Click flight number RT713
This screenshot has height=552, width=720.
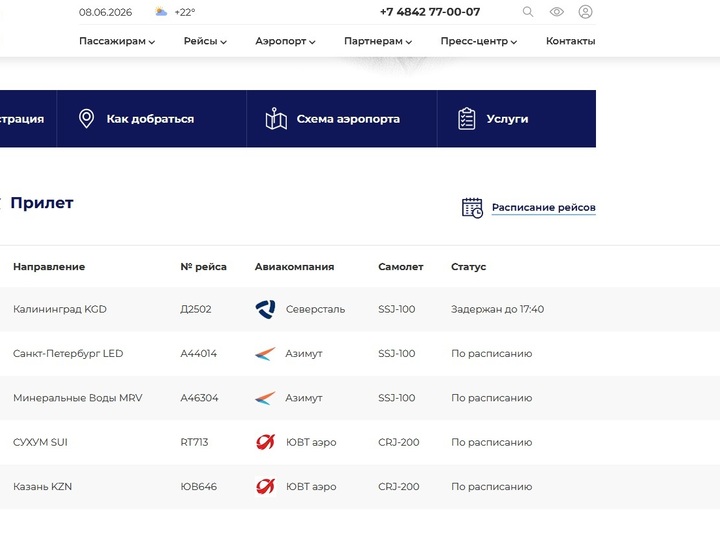194,442
